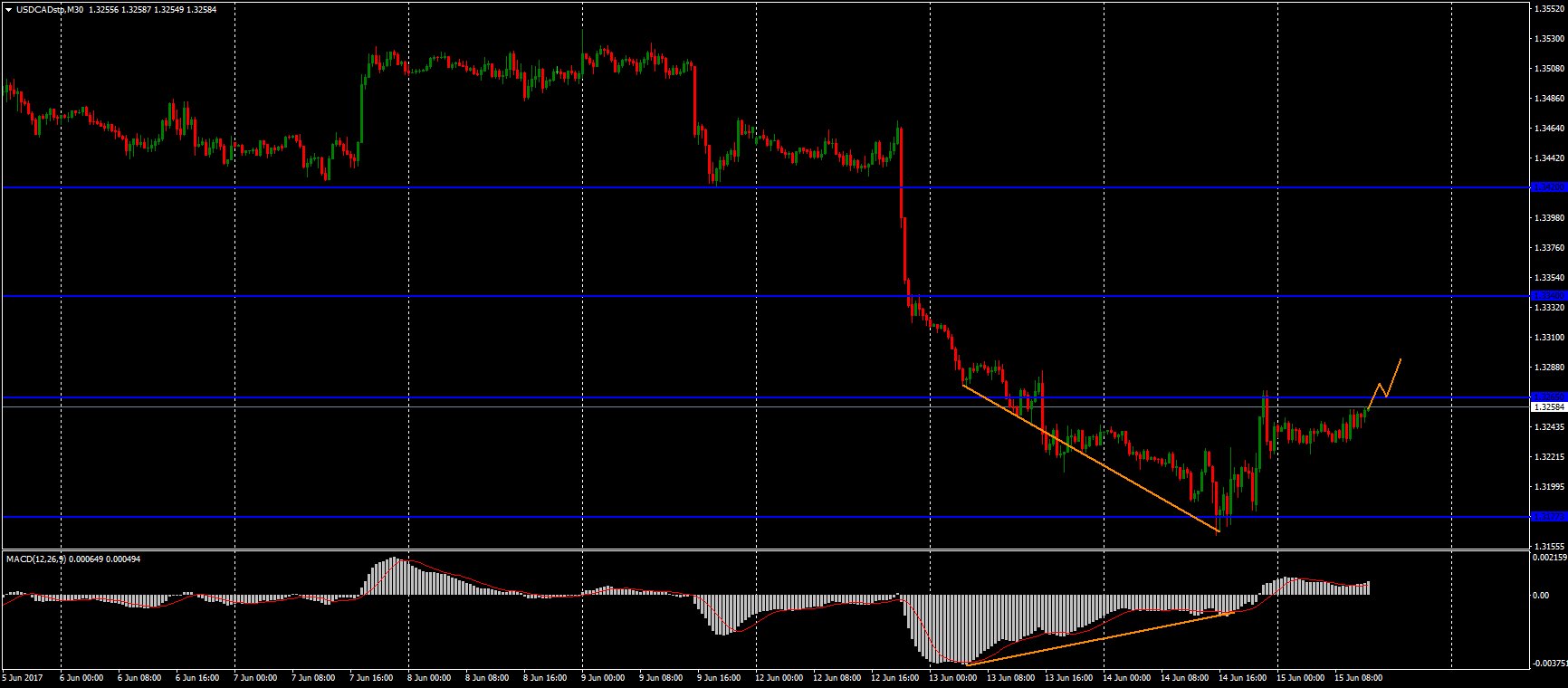Click the 15 Jun 08:00 time label
This screenshot has height=688, width=1568.
point(1359,676)
